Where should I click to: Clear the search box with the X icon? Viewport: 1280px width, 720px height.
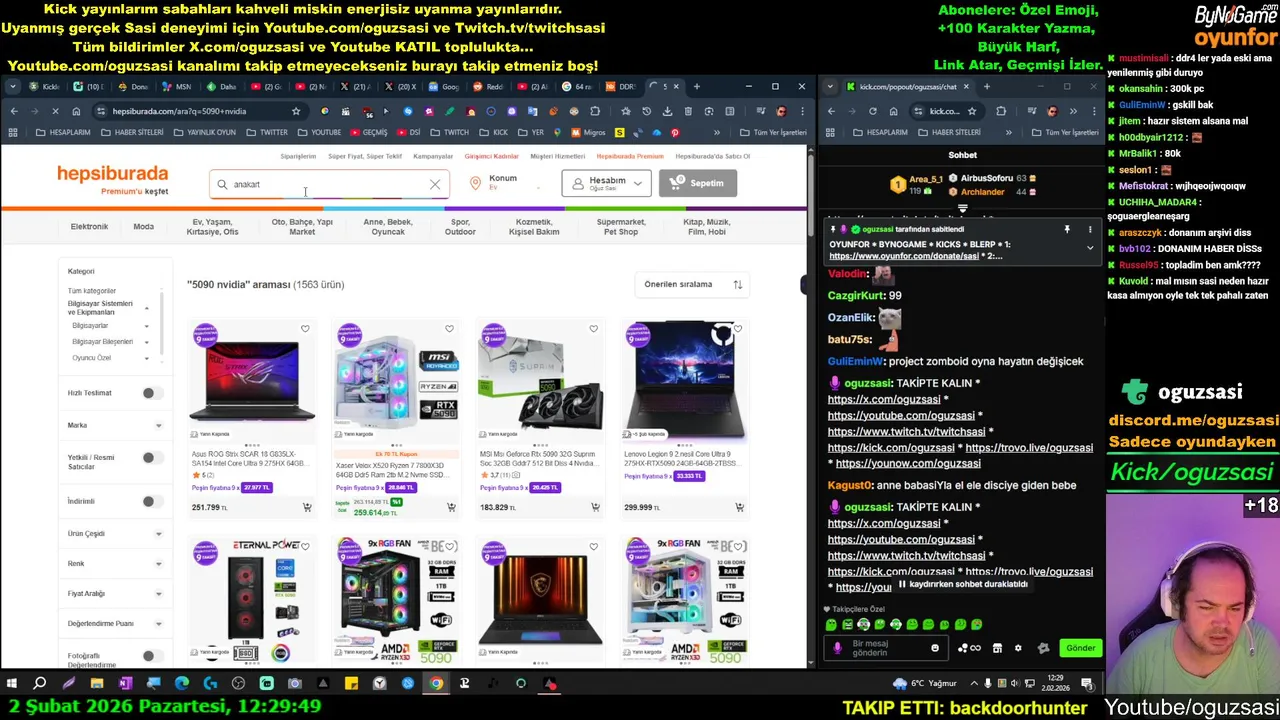435,184
